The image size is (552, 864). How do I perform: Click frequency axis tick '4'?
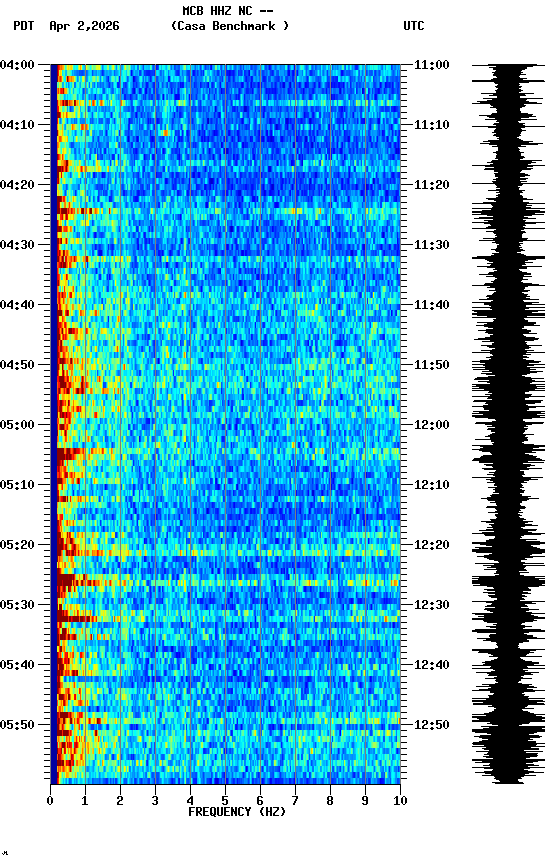coord(190,801)
